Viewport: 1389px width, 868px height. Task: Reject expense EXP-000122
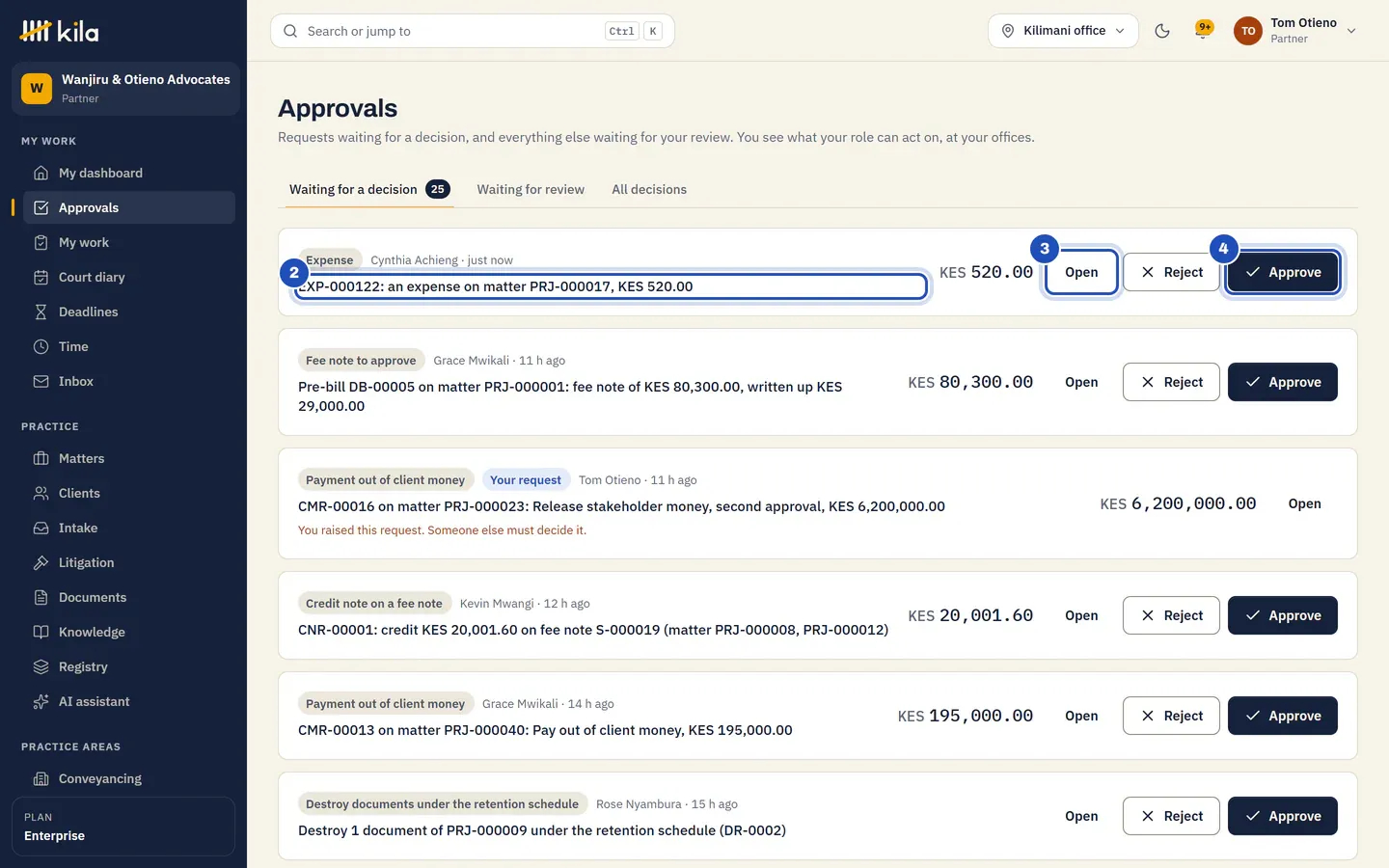pyautogui.click(x=1171, y=272)
